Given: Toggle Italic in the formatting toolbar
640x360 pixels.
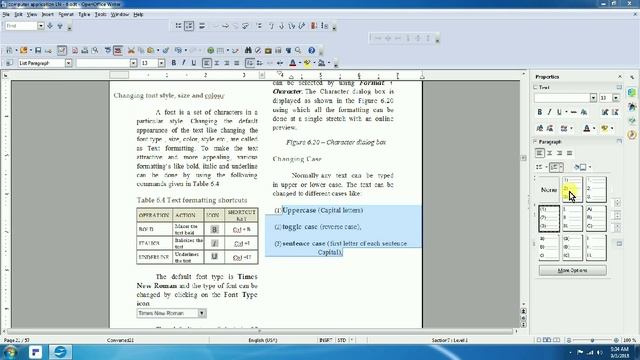Looking at the screenshot, I should point(184,63).
